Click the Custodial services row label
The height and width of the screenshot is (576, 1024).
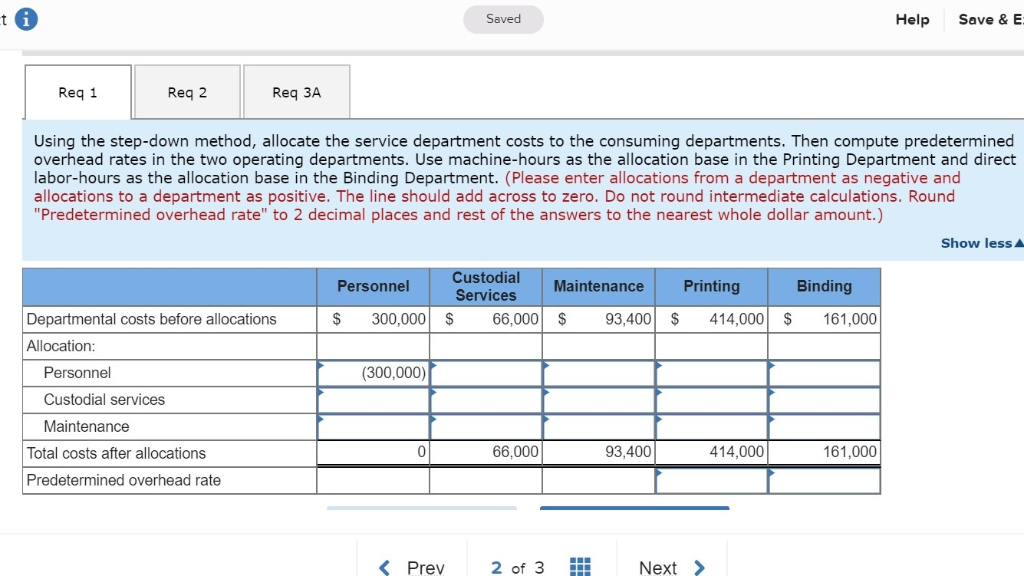104,400
